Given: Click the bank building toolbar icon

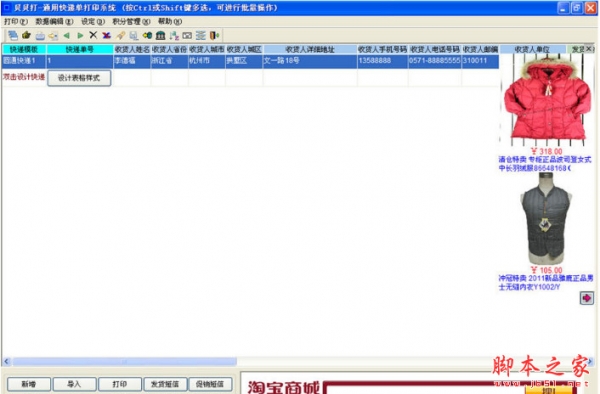Looking at the screenshot, I should 160,36.
